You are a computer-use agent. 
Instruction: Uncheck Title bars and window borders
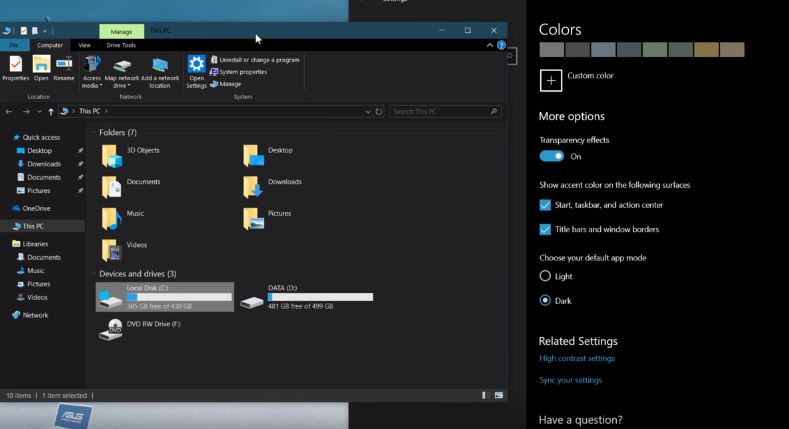click(545, 229)
